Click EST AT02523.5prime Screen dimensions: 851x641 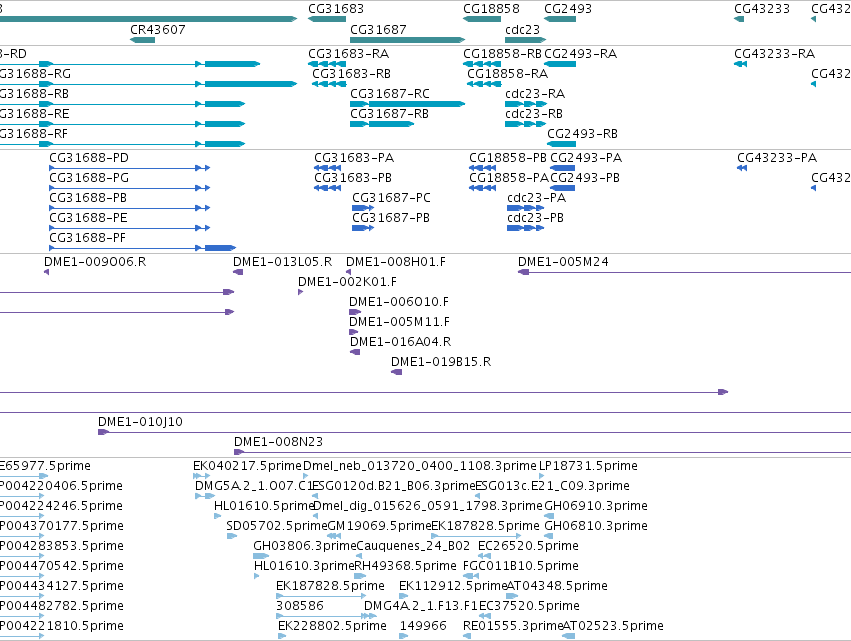pos(613,626)
